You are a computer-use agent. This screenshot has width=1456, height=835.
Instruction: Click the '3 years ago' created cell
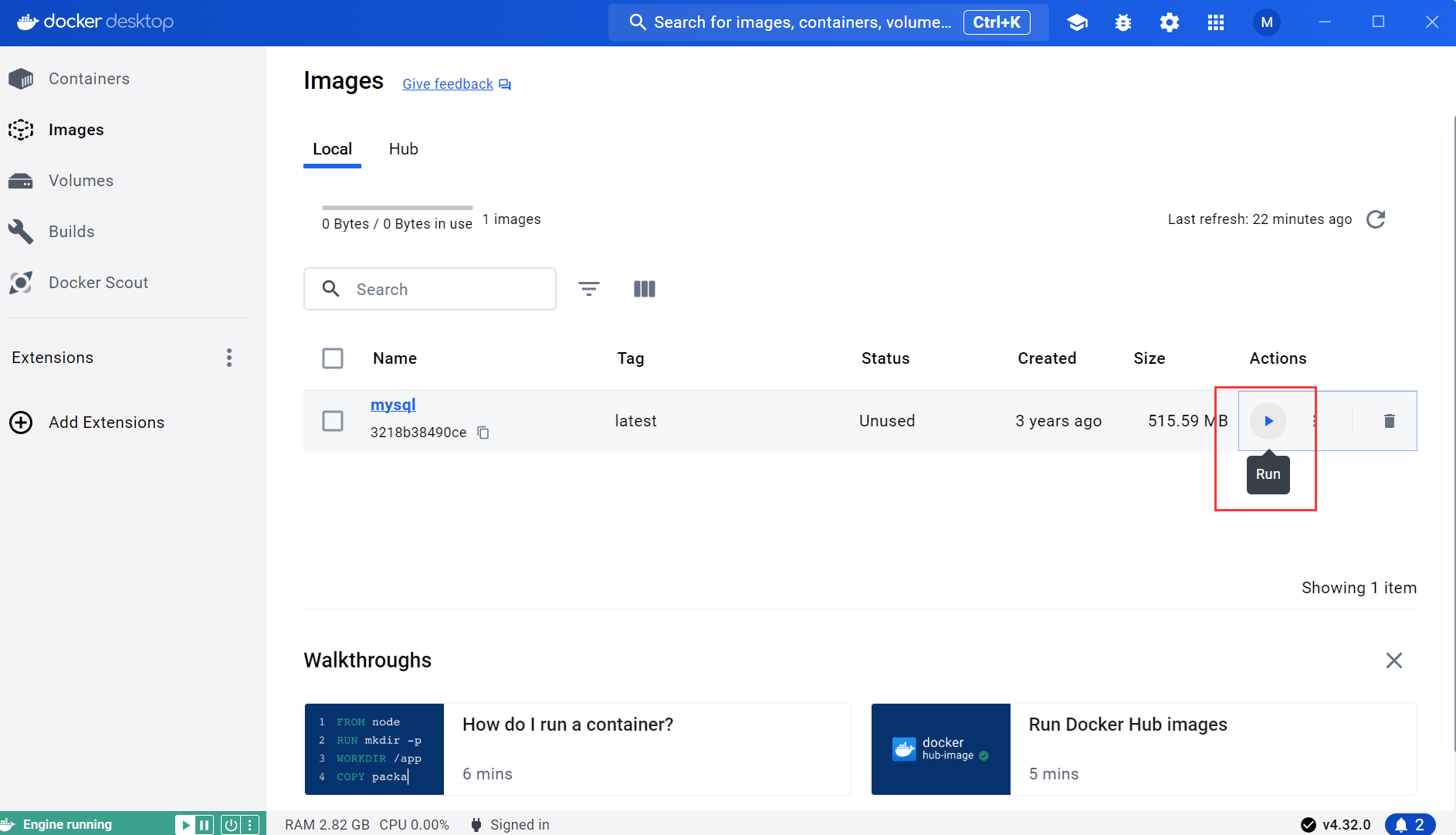1058,421
